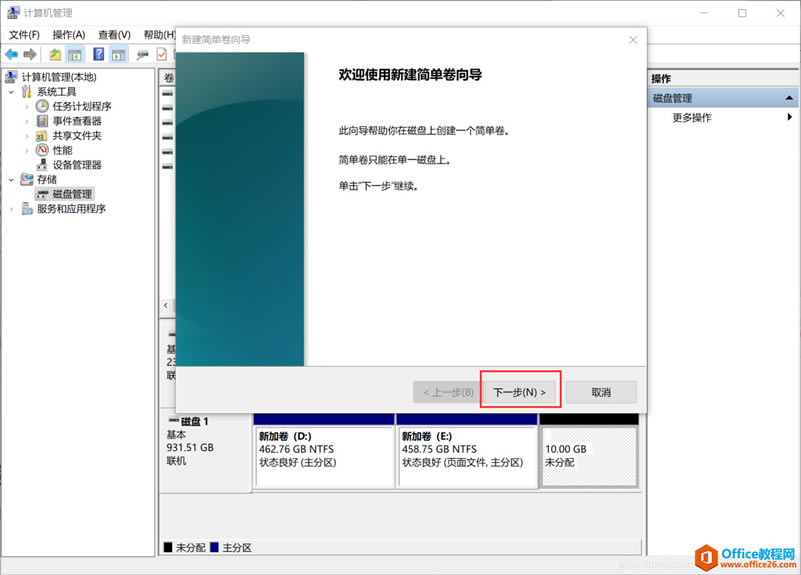Open the 帮助(H) menu
Viewport: 801px width, 575px height.
pyautogui.click(x=159, y=35)
